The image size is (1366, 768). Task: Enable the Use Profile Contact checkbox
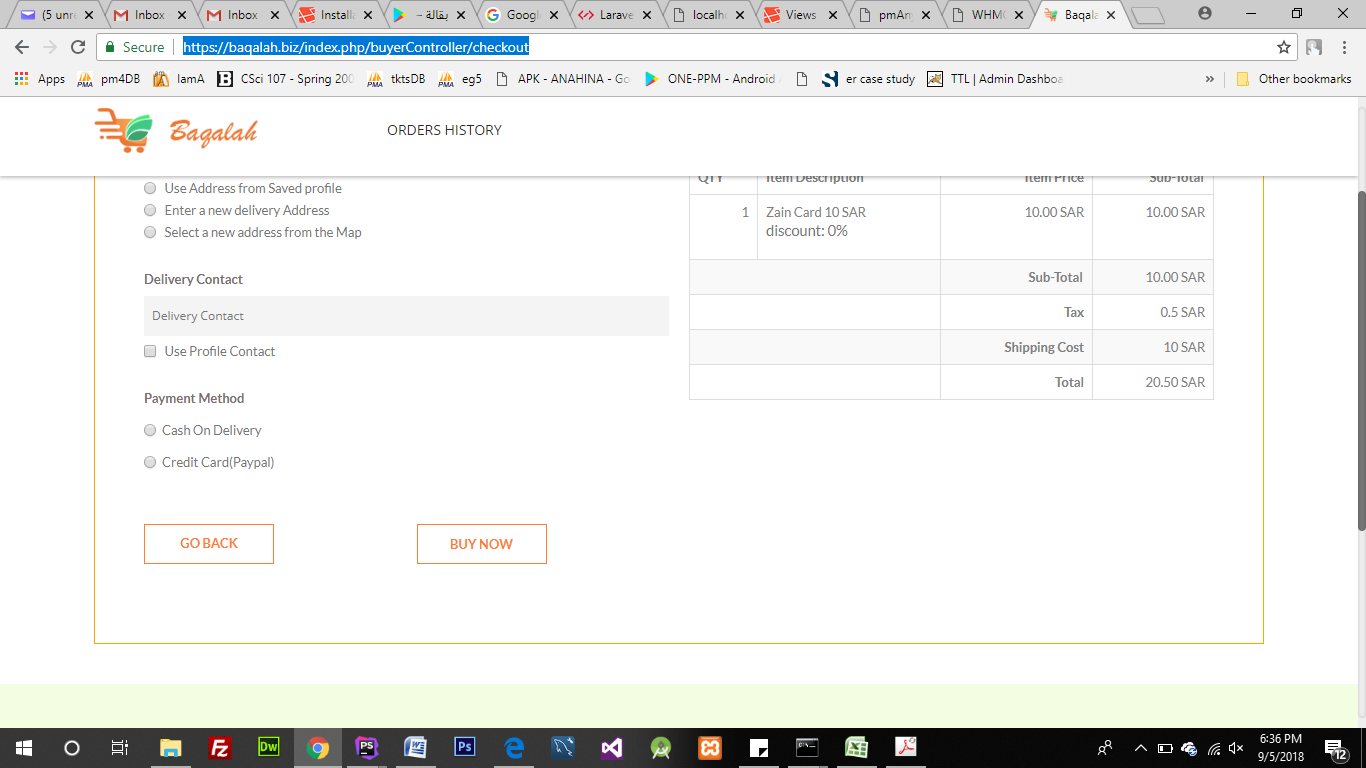point(150,351)
